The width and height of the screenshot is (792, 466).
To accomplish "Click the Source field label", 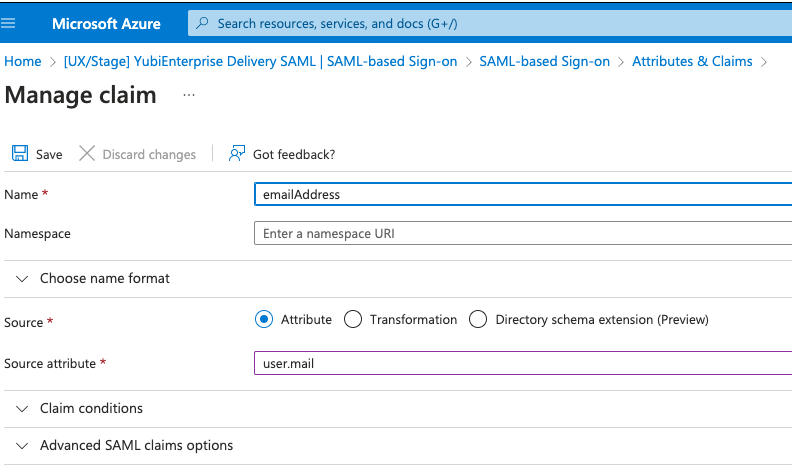I will pyautogui.click(x=23, y=323).
